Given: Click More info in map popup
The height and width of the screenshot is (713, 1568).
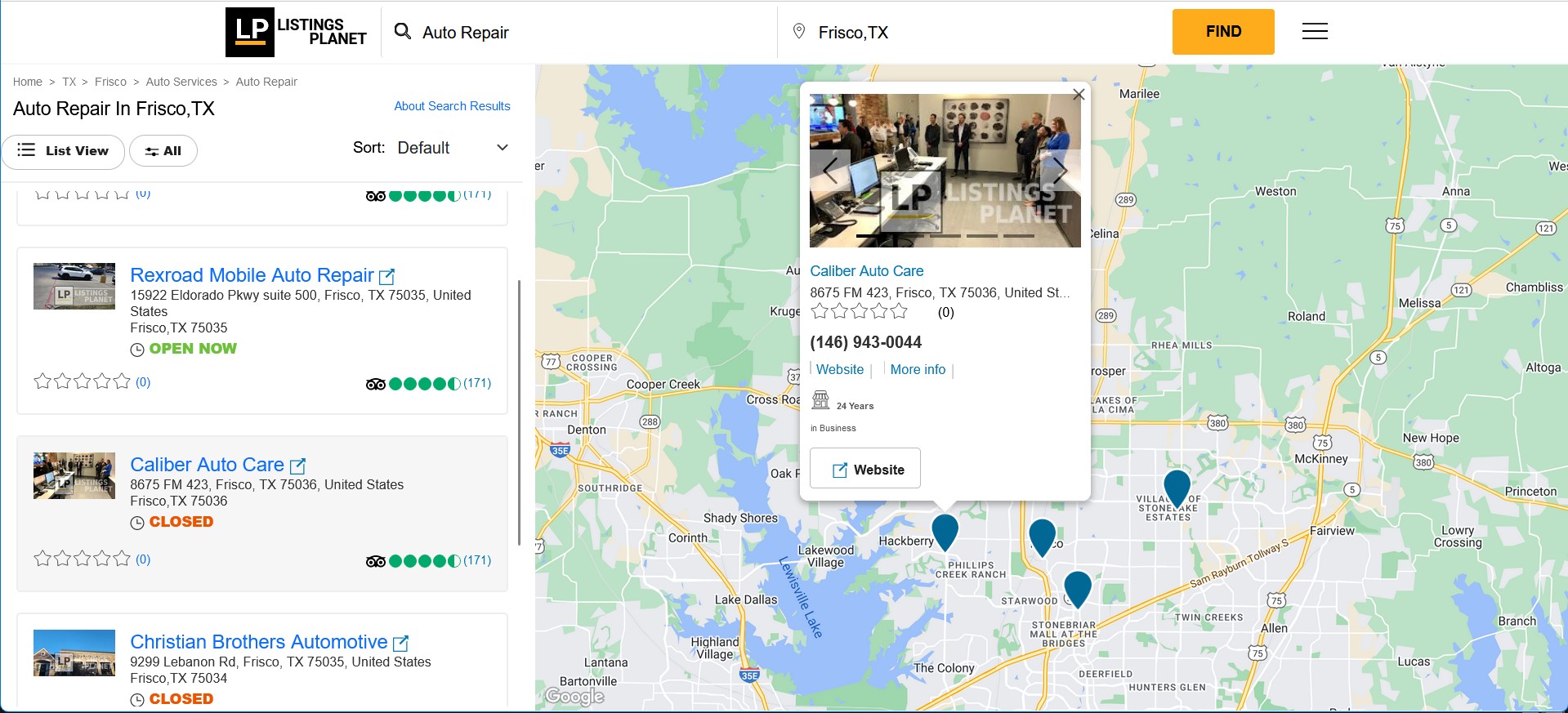Looking at the screenshot, I should pos(918,370).
